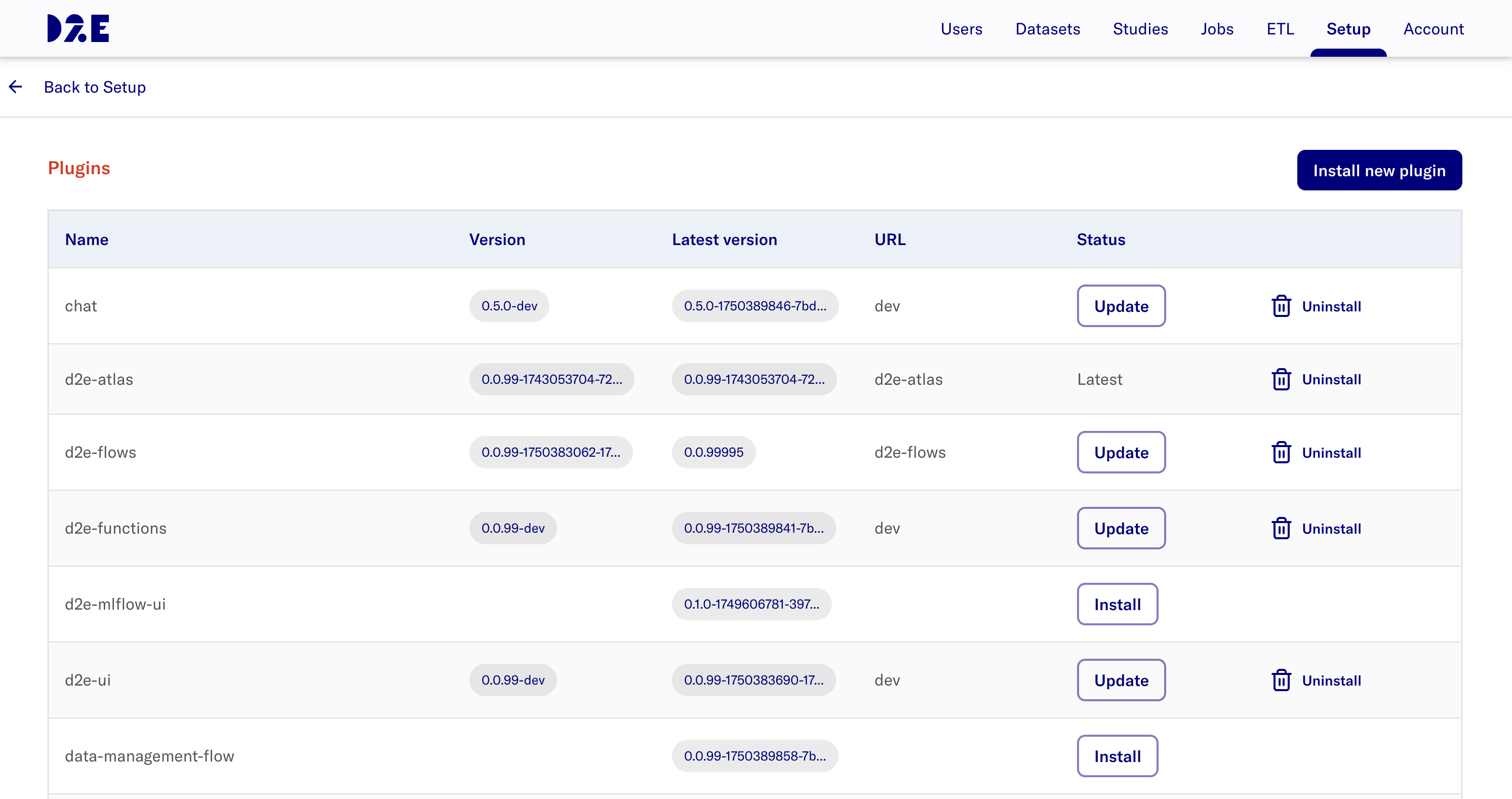Update the d2e-flows plugin

point(1121,452)
